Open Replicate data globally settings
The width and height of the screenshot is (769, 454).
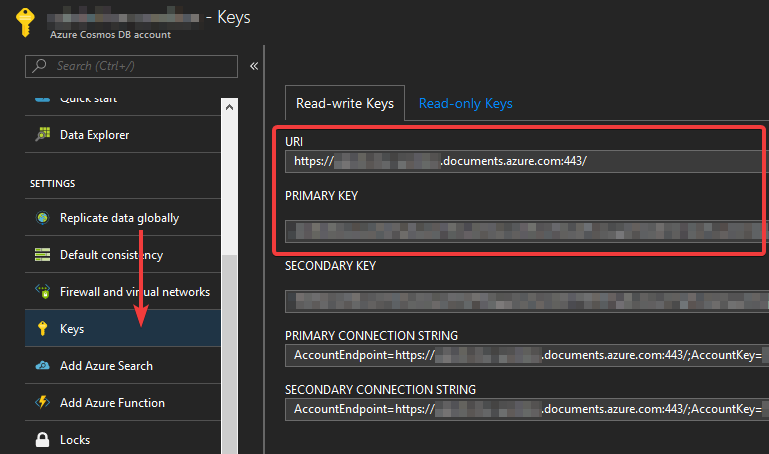tap(123, 218)
